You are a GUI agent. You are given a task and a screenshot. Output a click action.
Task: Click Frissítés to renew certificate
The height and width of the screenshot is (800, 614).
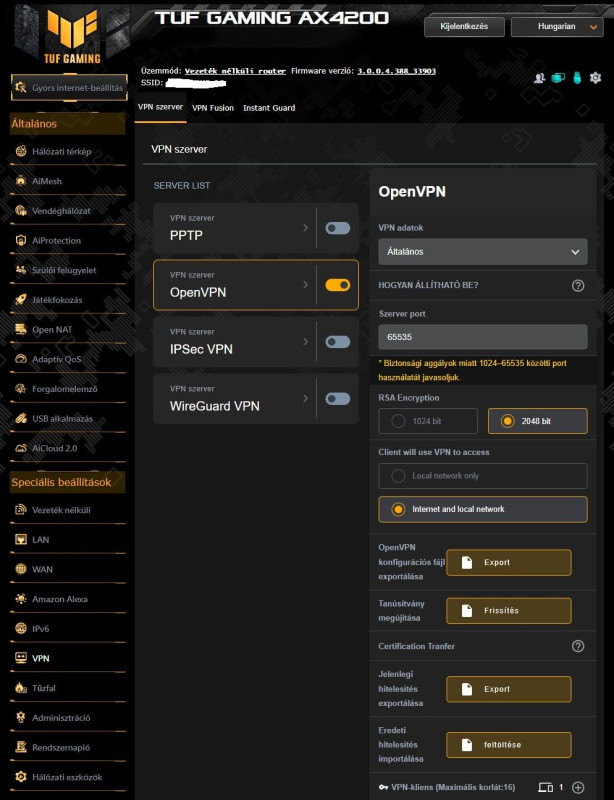[509, 611]
